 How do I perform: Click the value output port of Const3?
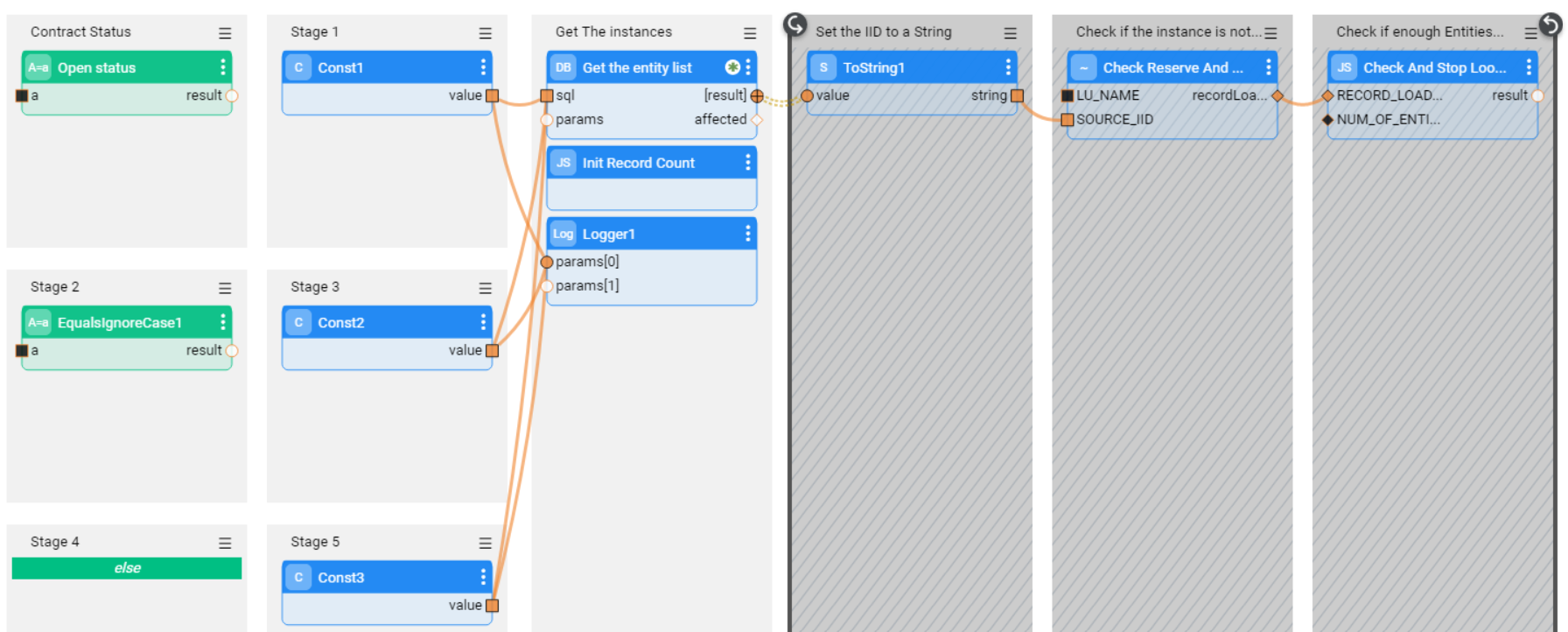492,605
